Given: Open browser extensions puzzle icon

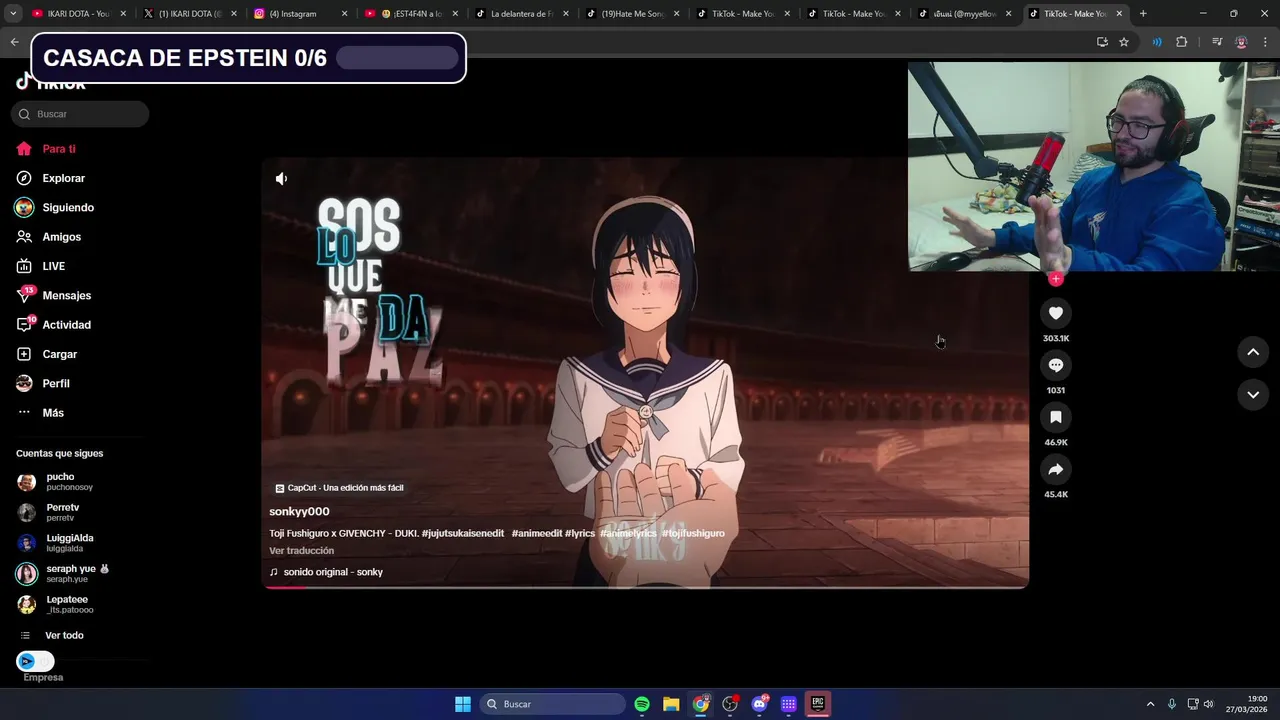Looking at the screenshot, I should (1181, 42).
